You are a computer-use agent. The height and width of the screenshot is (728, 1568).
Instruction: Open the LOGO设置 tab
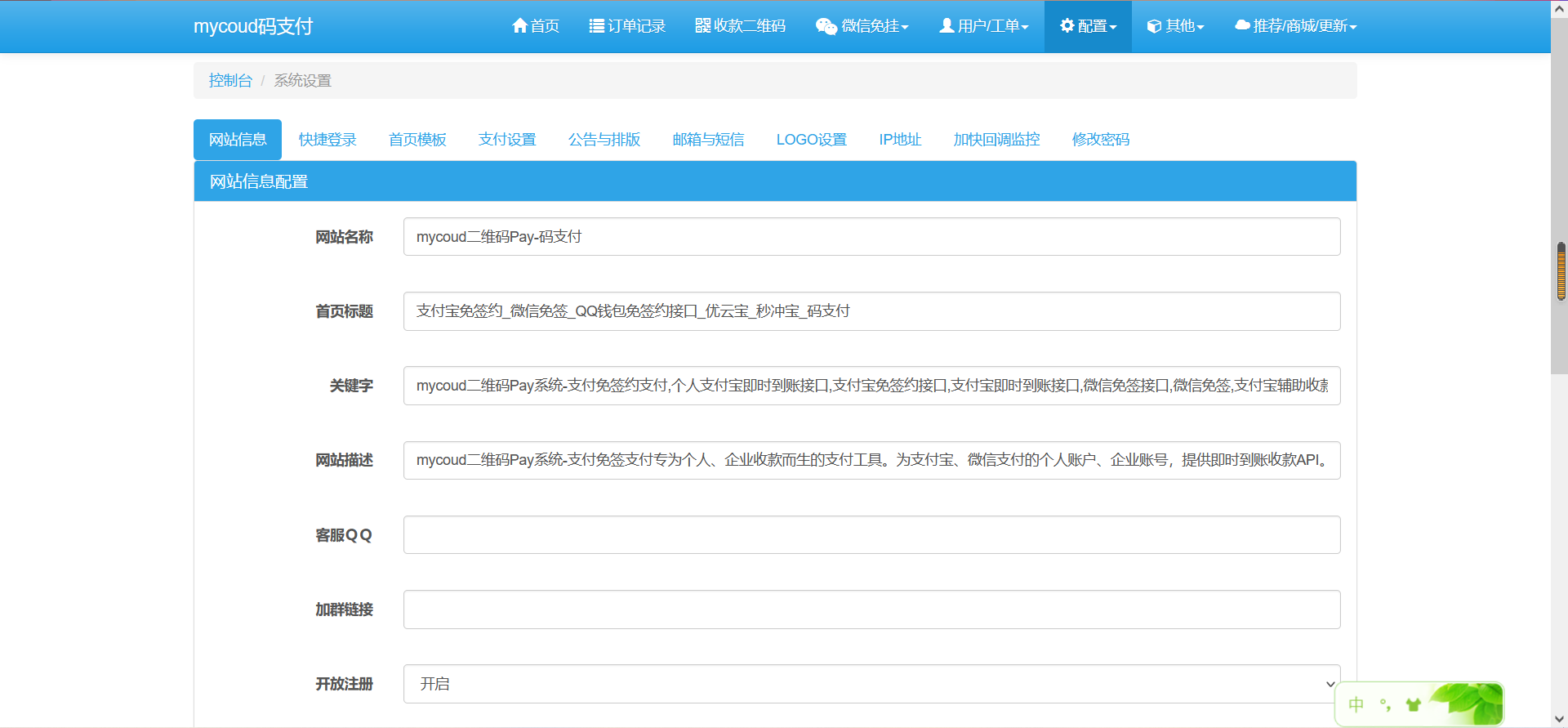(x=811, y=140)
